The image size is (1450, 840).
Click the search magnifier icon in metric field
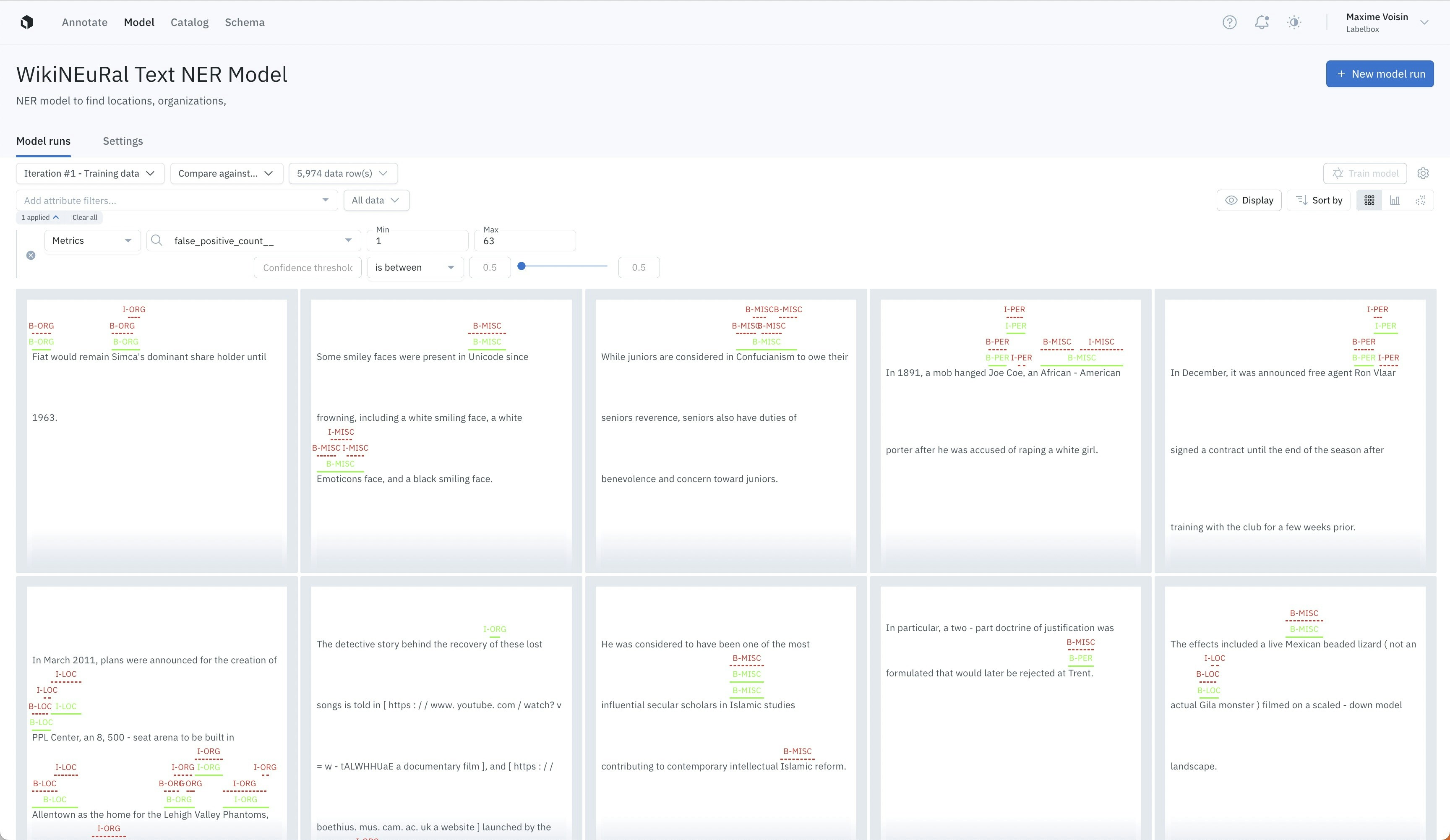pos(156,240)
